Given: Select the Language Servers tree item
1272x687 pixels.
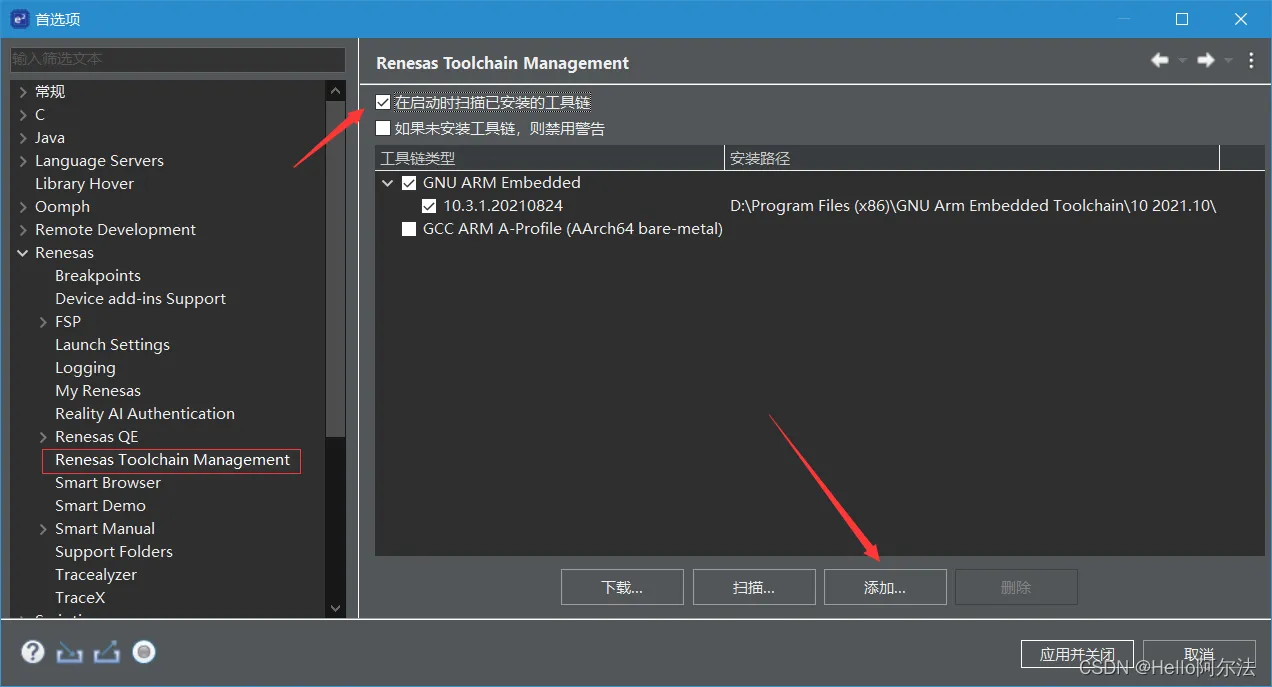Looking at the screenshot, I should pyautogui.click(x=99, y=161).
